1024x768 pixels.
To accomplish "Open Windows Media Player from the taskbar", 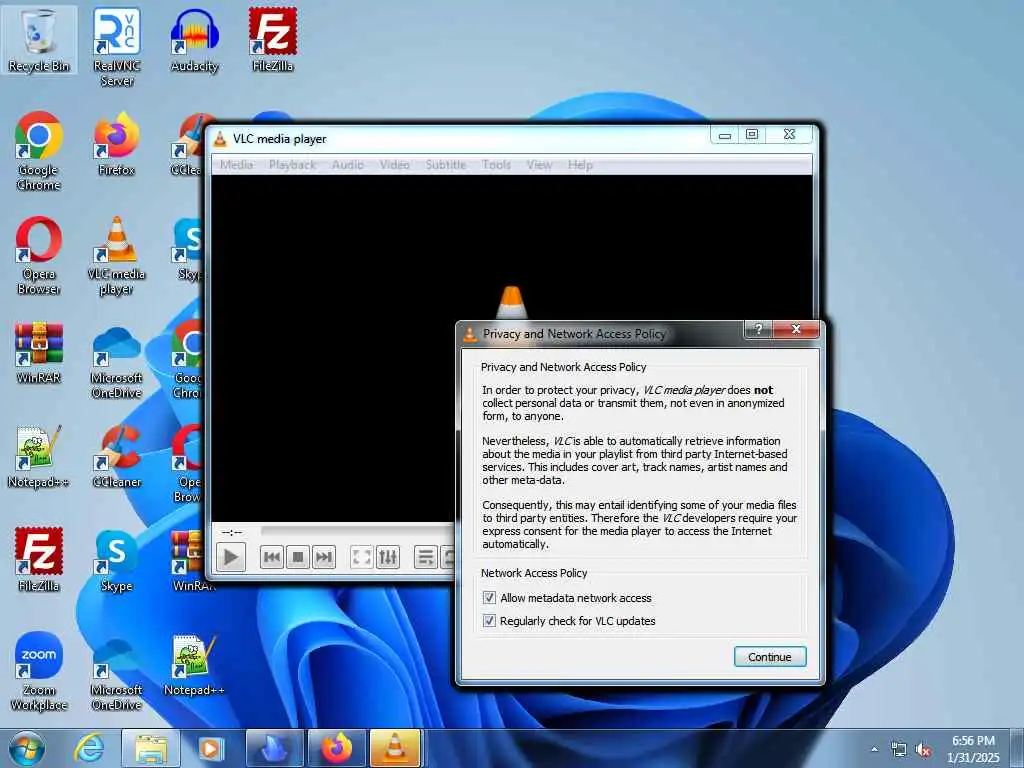I will pyautogui.click(x=211, y=748).
